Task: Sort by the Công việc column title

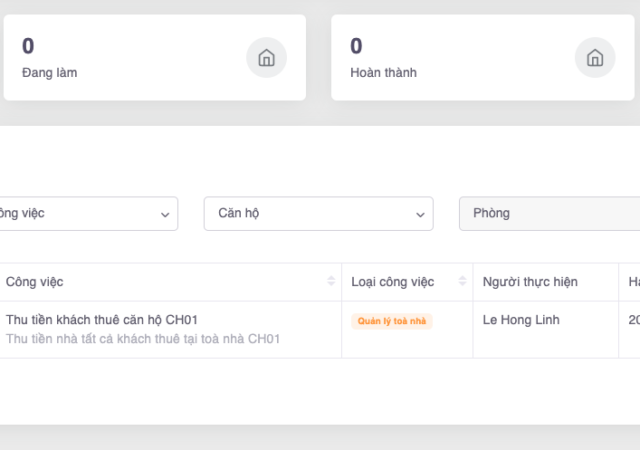Action: 35,282
